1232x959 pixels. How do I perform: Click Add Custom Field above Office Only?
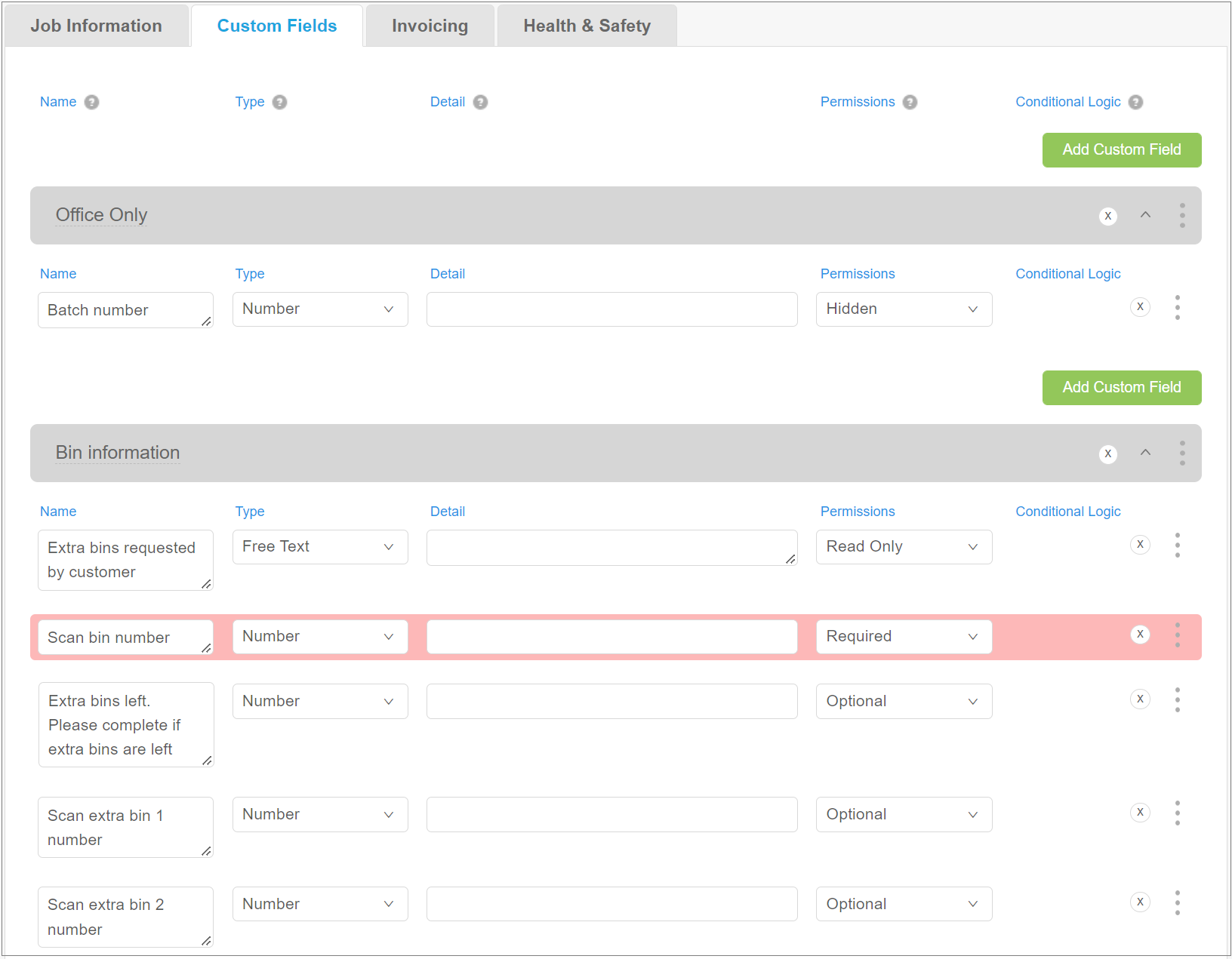tap(1121, 149)
